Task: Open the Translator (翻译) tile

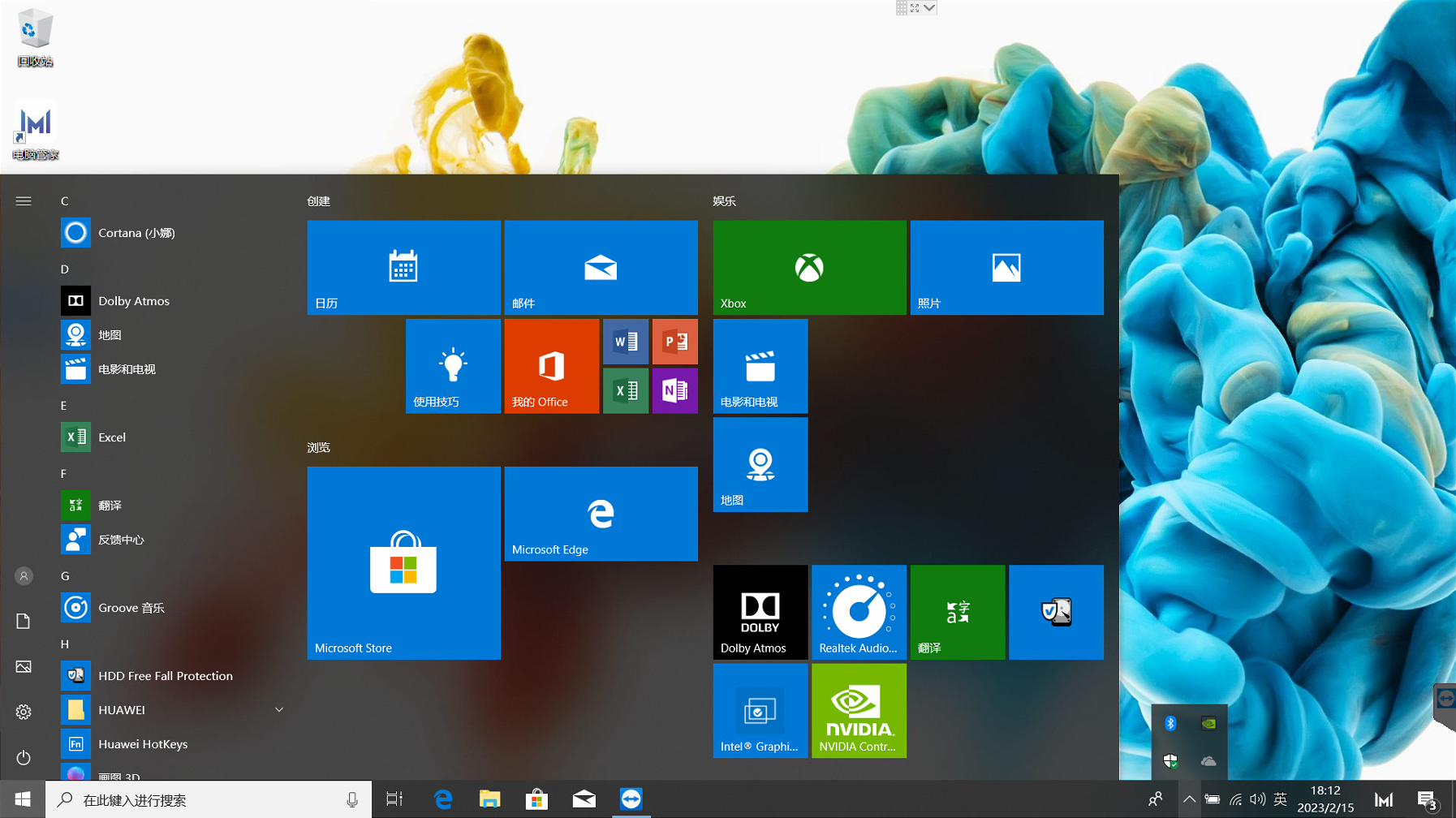Action: point(958,612)
